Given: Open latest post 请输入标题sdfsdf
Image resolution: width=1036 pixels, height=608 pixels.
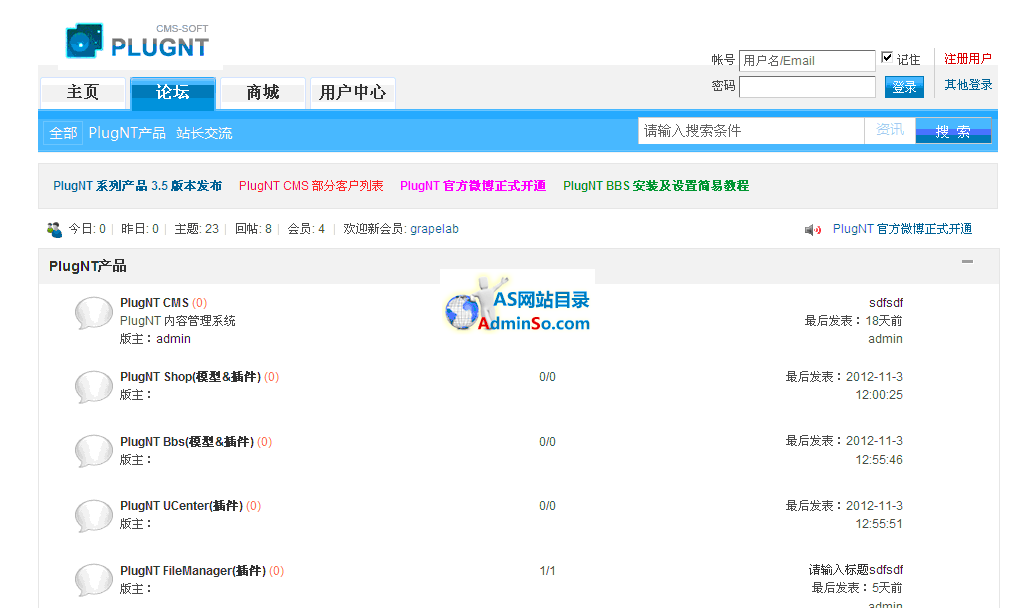Looking at the screenshot, I should point(856,570).
